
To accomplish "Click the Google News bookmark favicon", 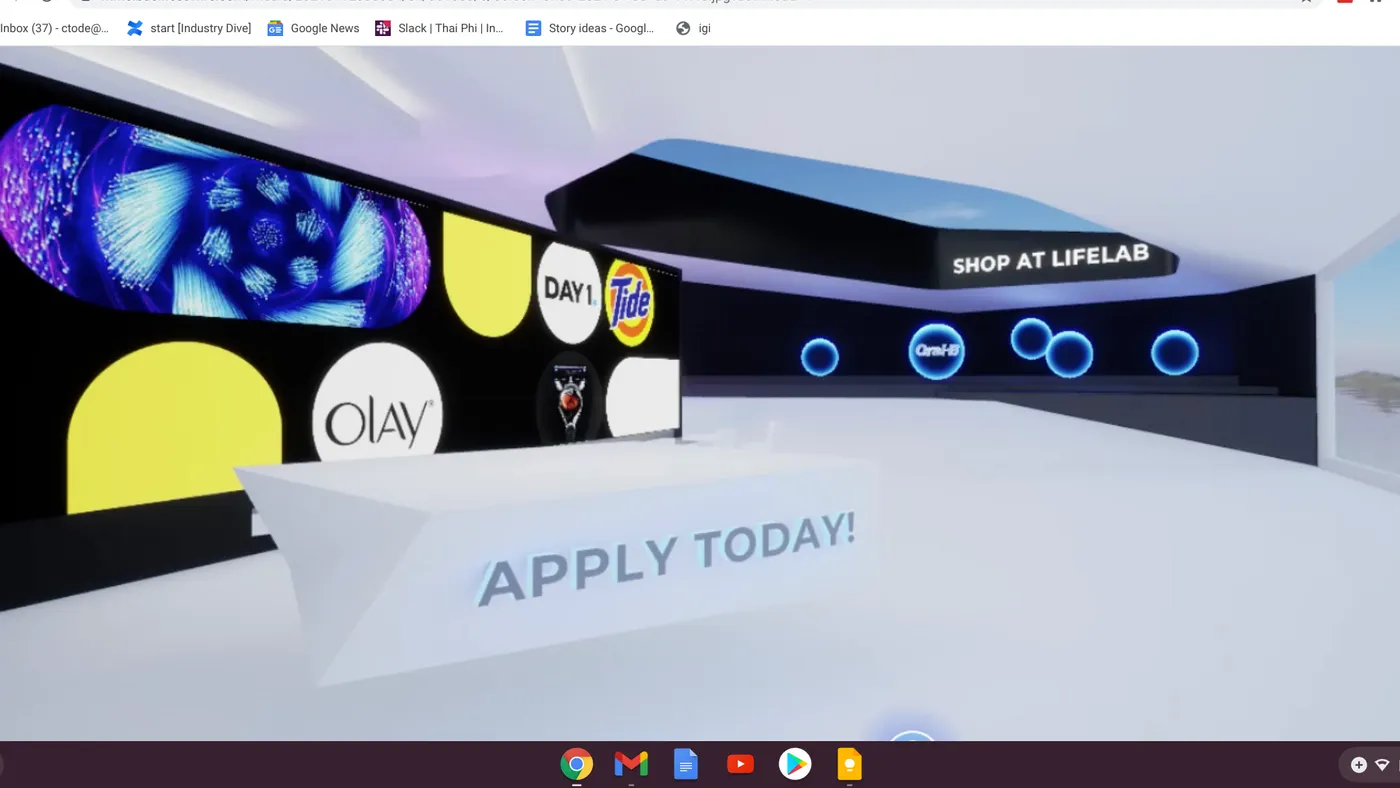I will [x=275, y=28].
